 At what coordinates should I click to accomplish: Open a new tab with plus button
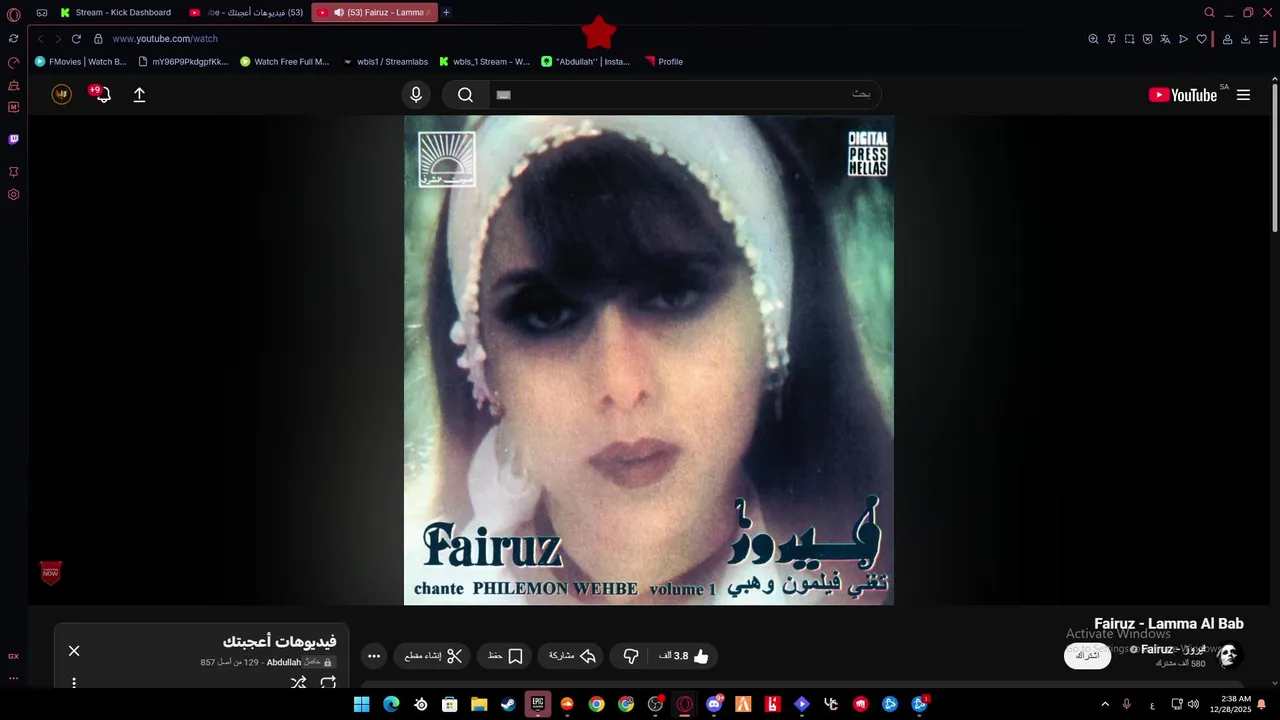[446, 13]
